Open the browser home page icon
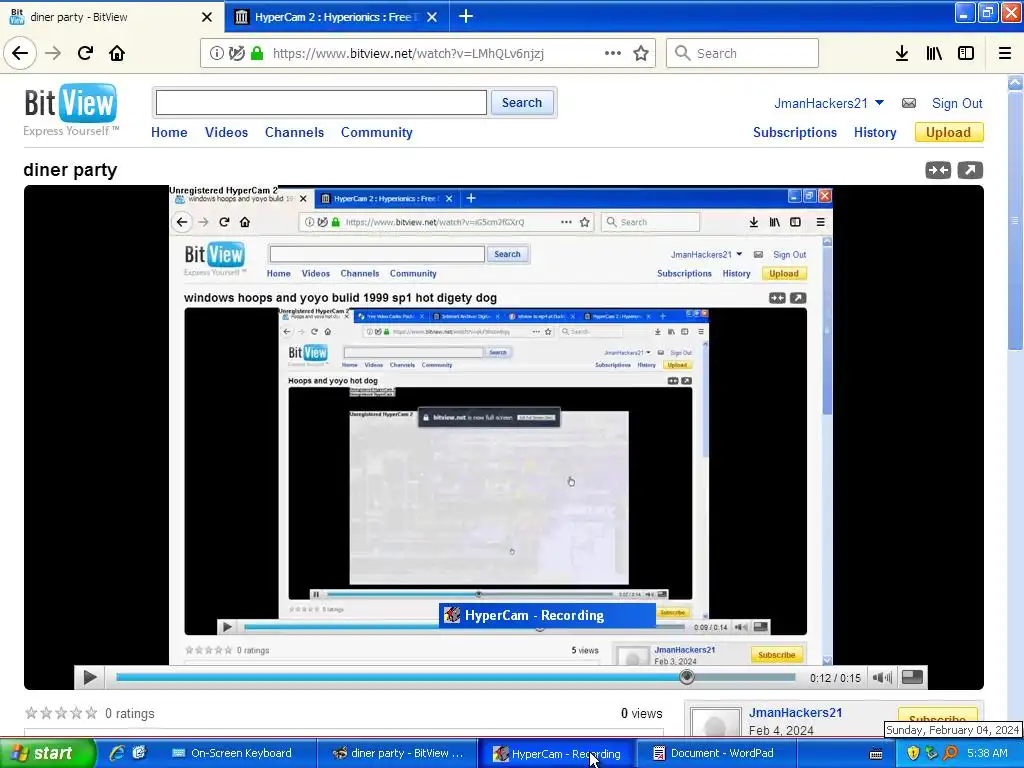1024x768 pixels. point(117,53)
